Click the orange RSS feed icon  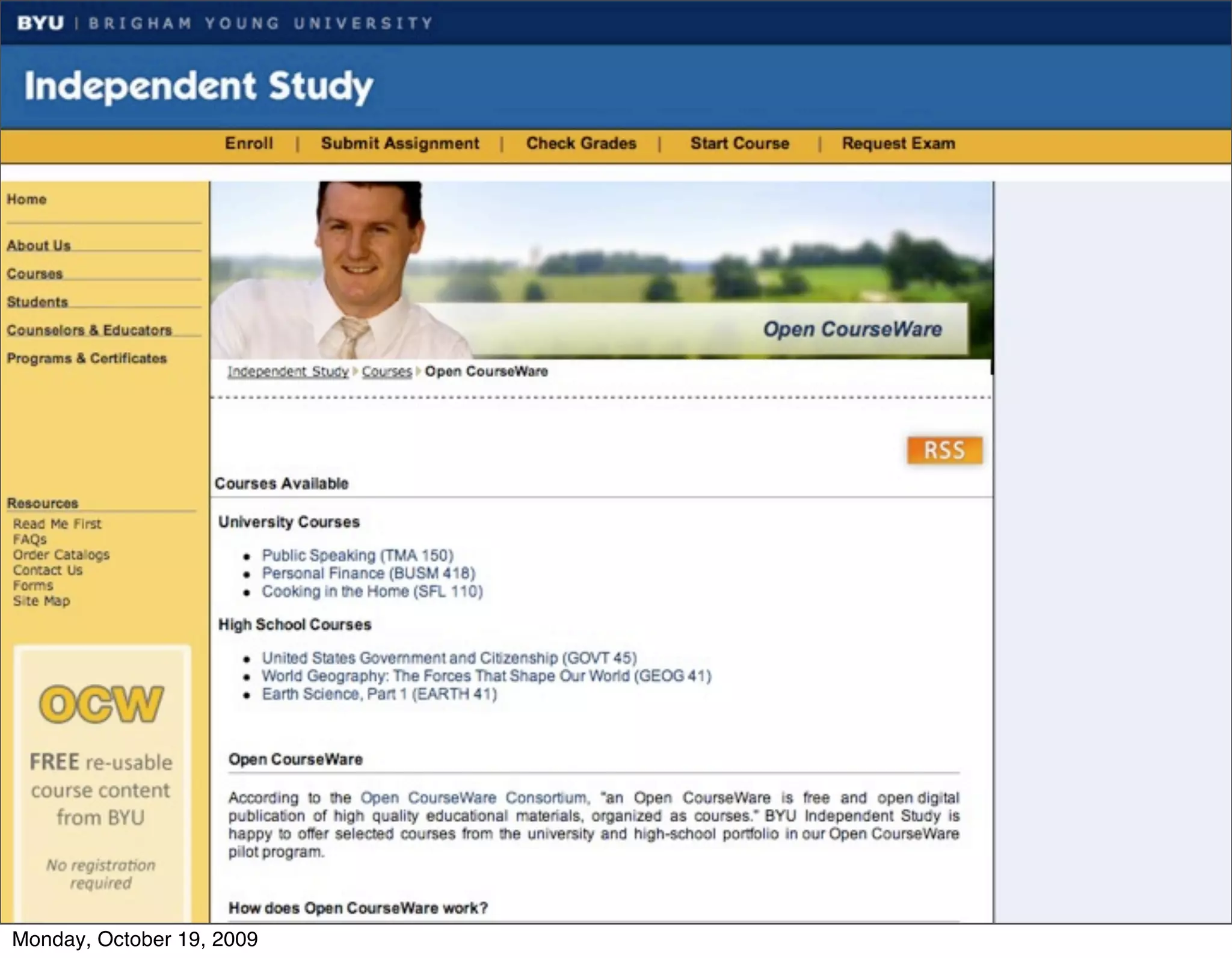pyautogui.click(x=944, y=450)
